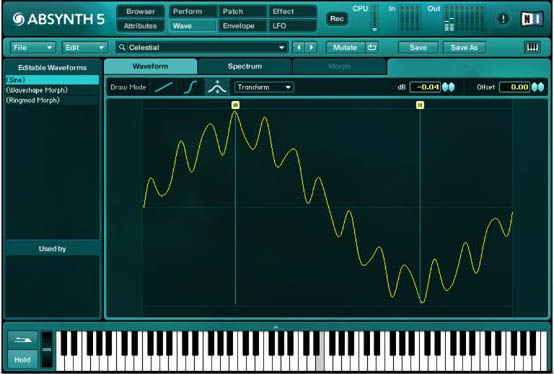Open the Edit dropdown menu
554x374 pixels.
point(84,47)
